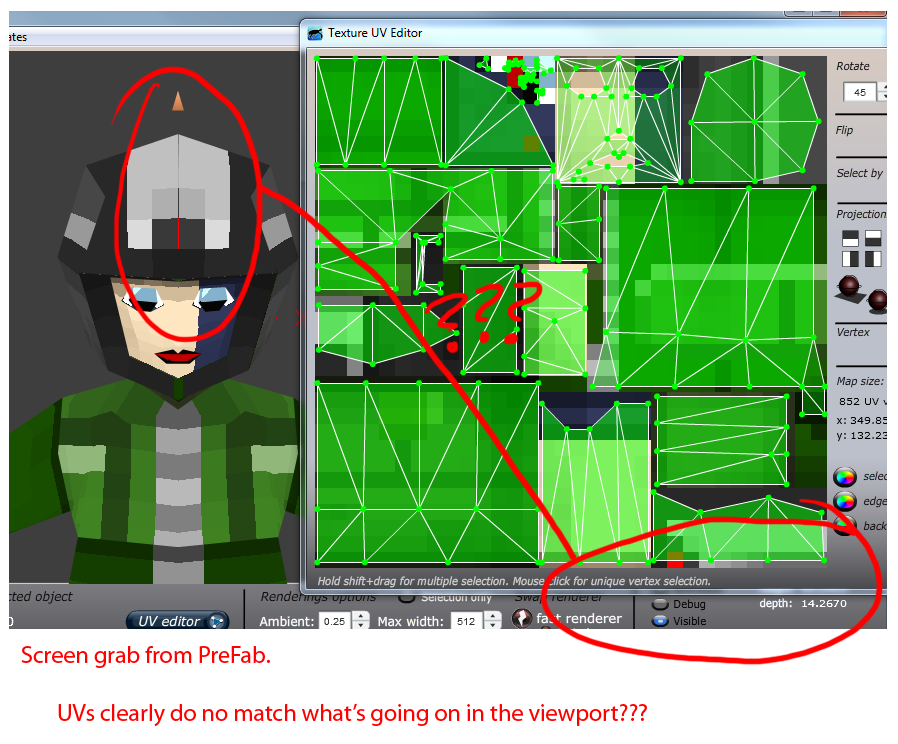Toggle the Visible option

pos(659,621)
